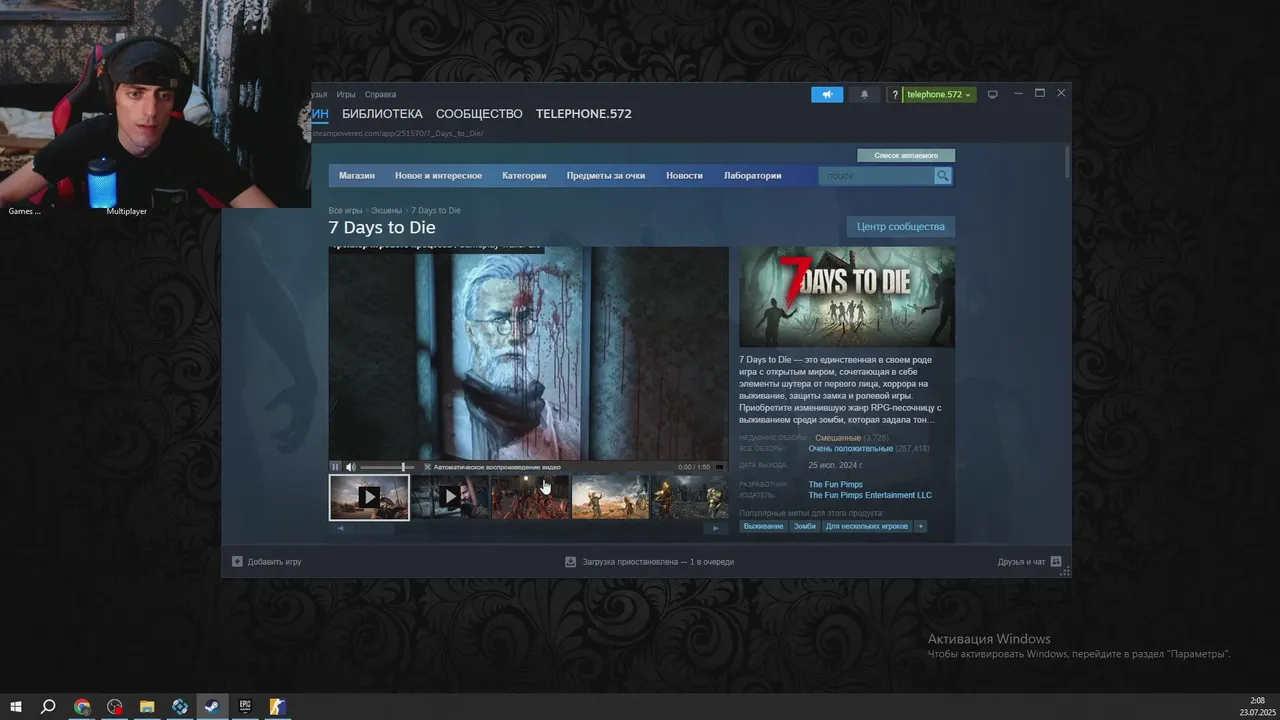This screenshot has width=1280, height=720.
Task: Click the trailer video playback area
Action: [528, 354]
